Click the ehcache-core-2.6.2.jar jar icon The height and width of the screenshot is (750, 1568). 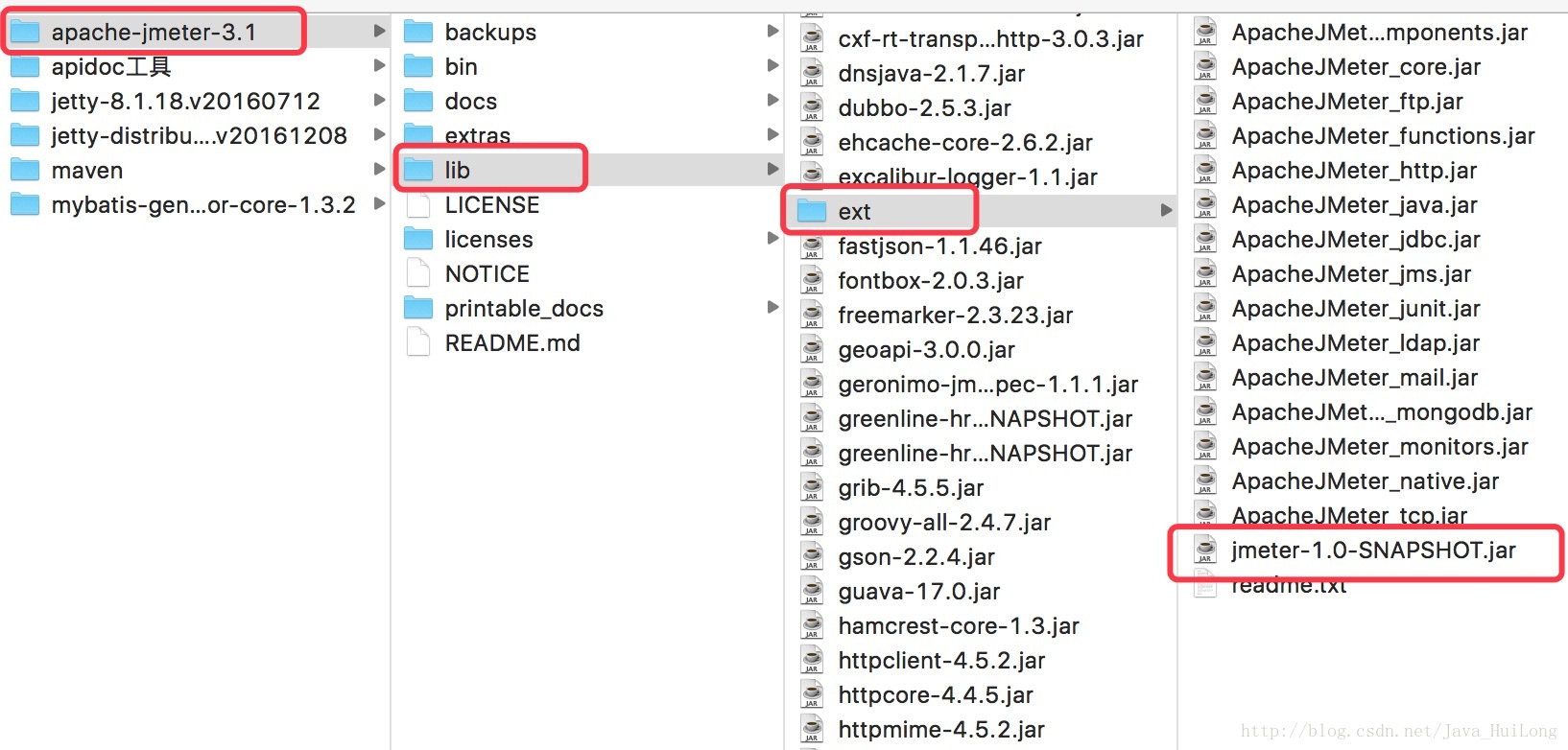(x=812, y=142)
